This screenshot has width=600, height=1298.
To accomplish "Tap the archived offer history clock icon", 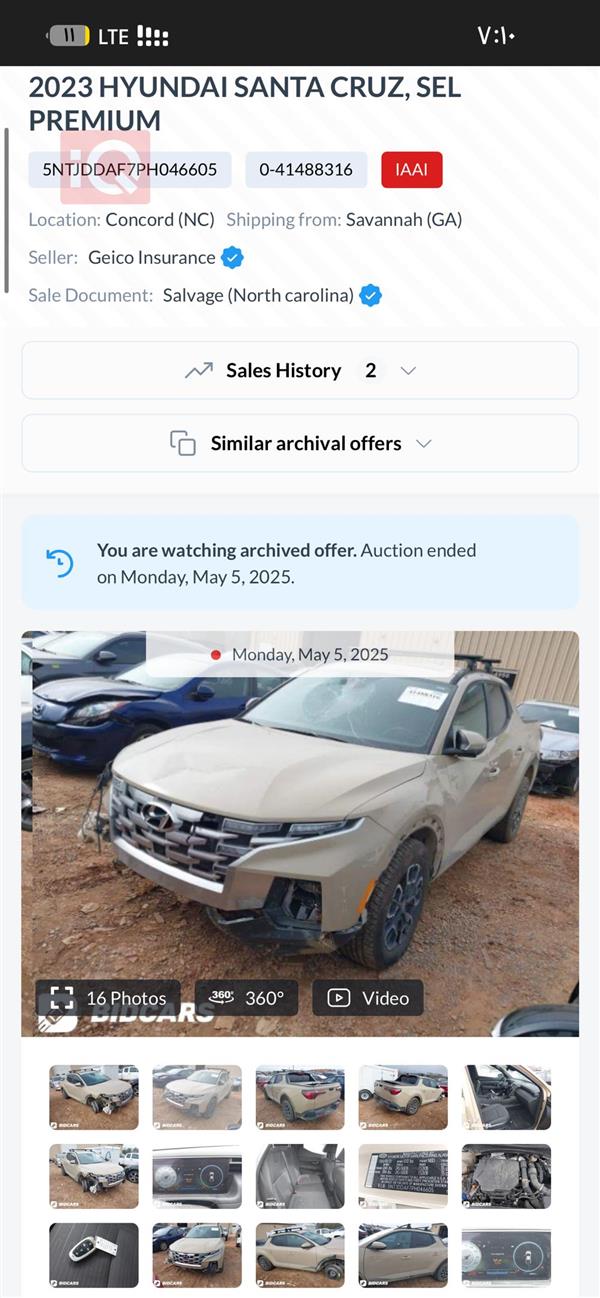I will pyautogui.click(x=59, y=562).
